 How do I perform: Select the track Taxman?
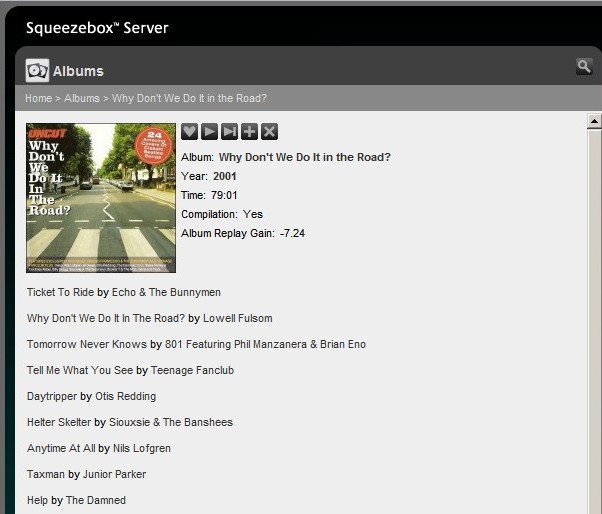(46, 475)
